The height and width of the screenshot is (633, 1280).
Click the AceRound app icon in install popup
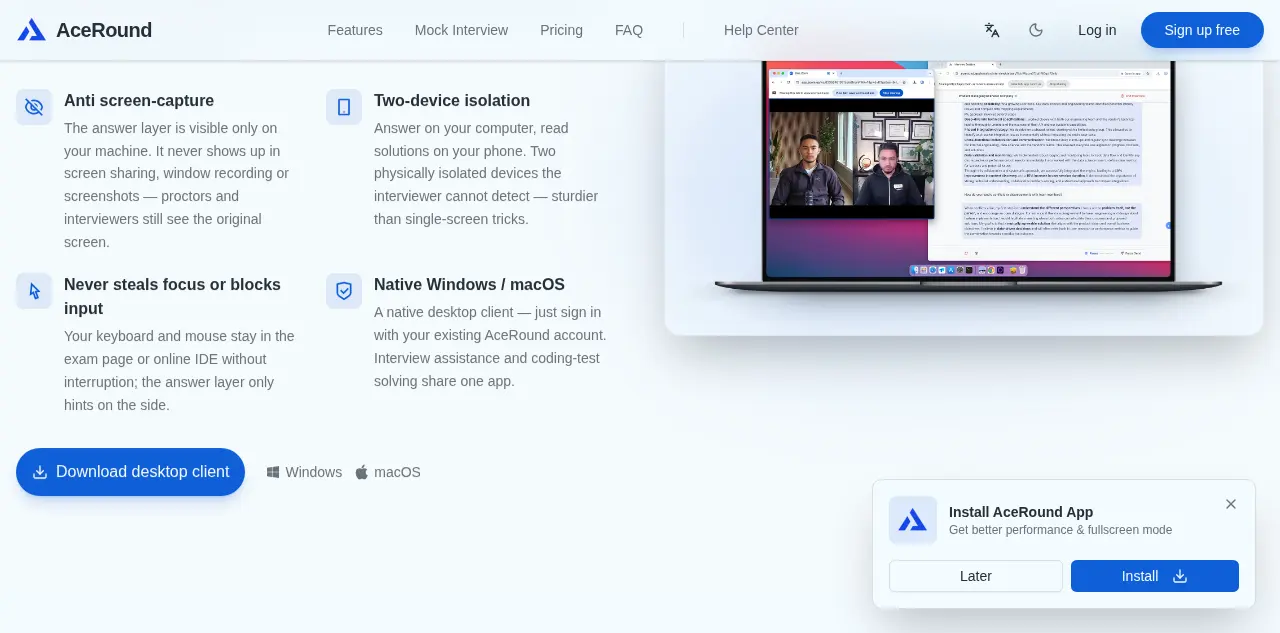click(913, 520)
